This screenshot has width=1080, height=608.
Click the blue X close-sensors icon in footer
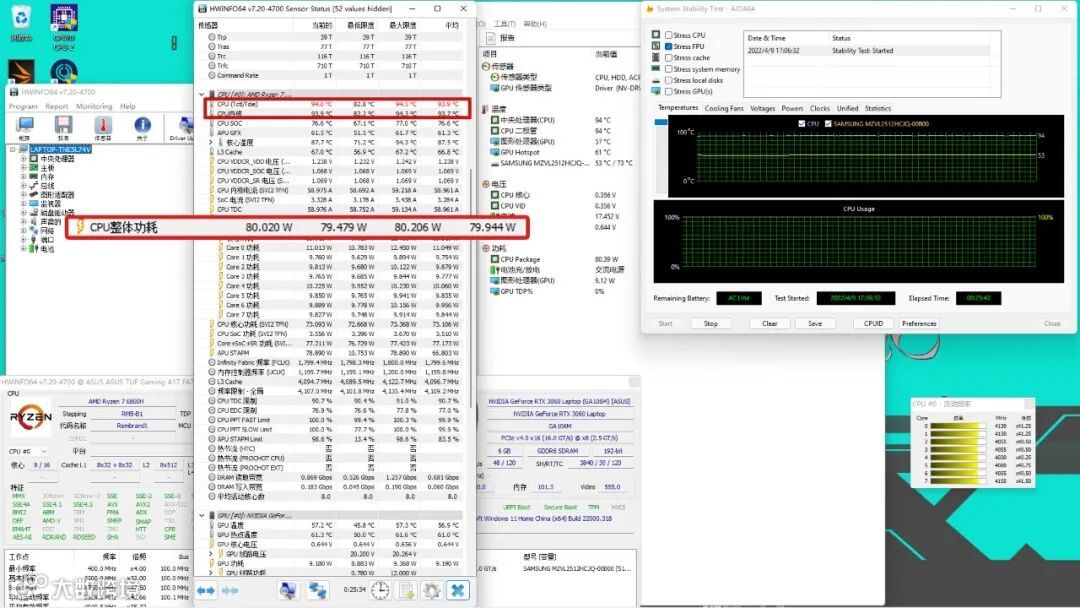coord(457,590)
